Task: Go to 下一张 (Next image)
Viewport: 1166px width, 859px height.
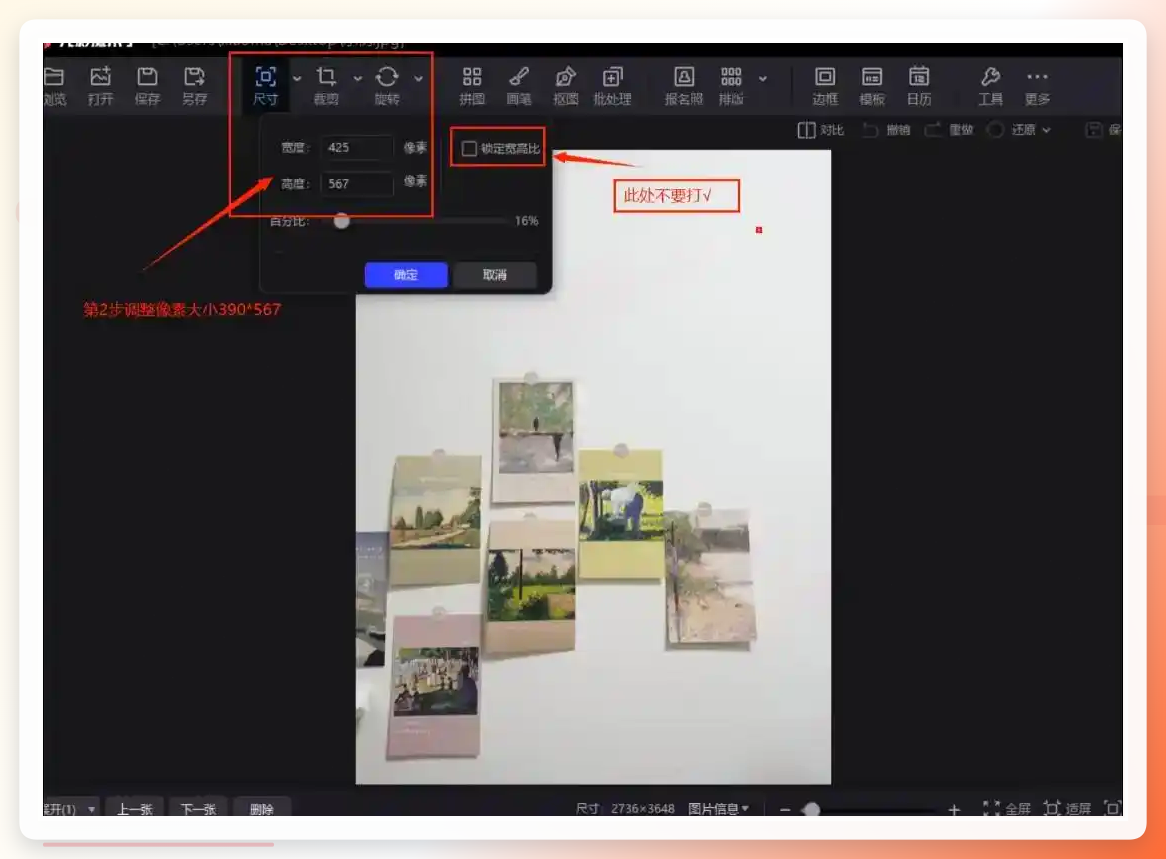Action: pos(198,808)
